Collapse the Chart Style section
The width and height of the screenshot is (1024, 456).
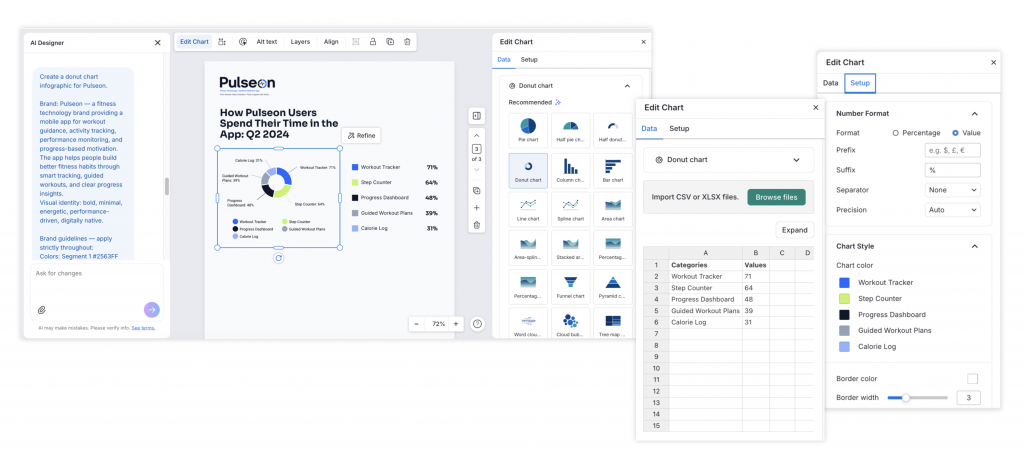[974, 246]
